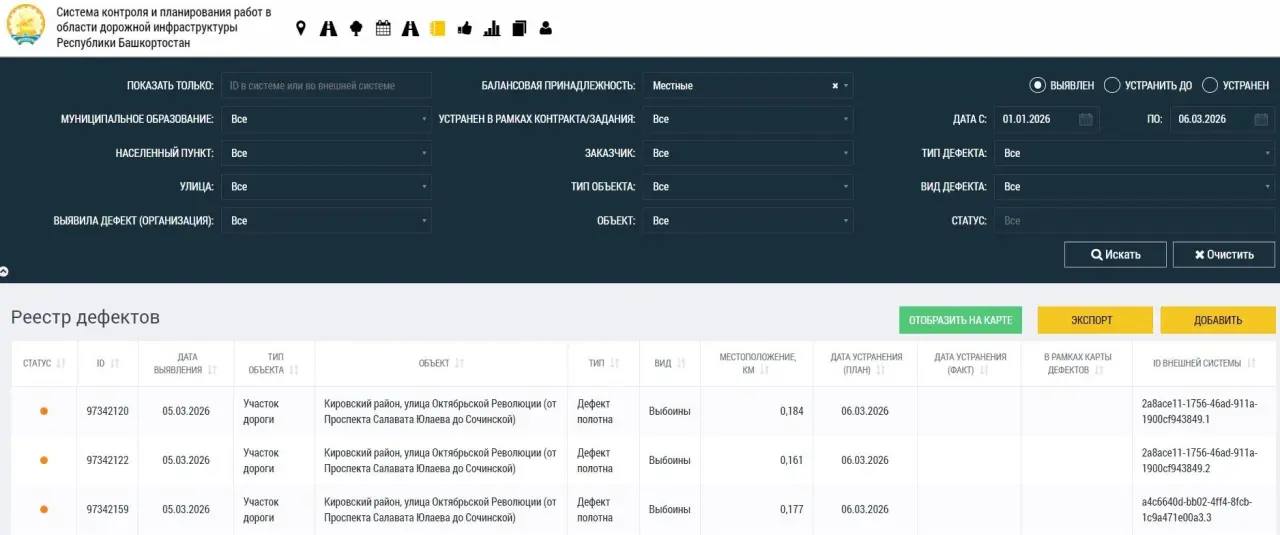Select the УСТРАНЕН radio button
The height and width of the screenshot is (535, 1280).
(x=1209, y=86)
